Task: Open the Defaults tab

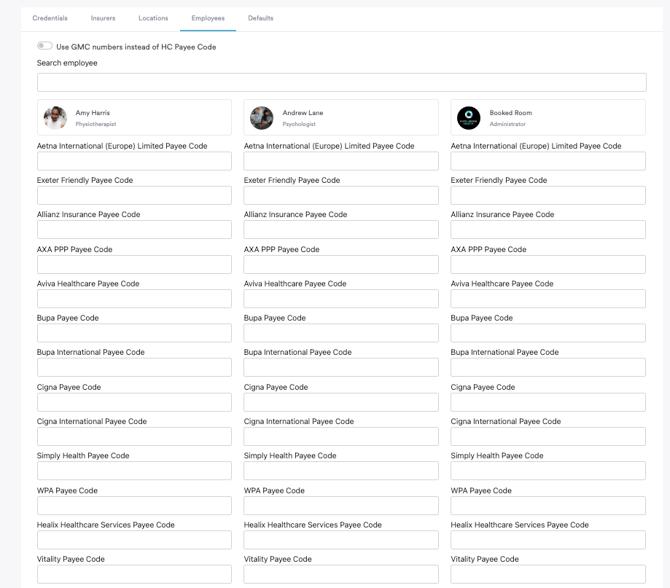Action: pos(260,18)
